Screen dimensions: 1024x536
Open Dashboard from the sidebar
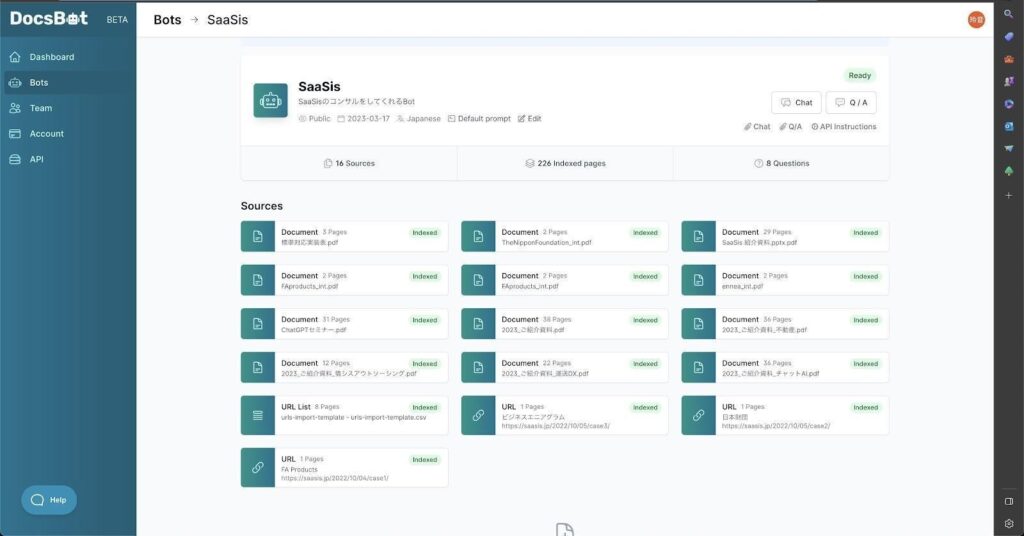pyautogui.click(x=51, y=57)
